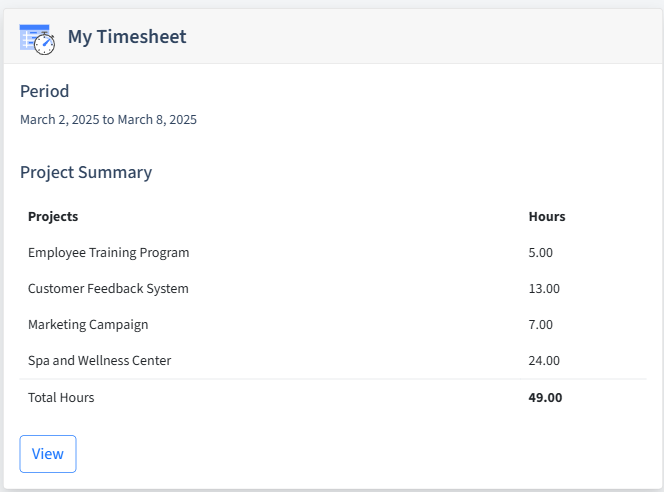664x492 pixels.
Task: Click the Period heading
Action: [44, 91]
